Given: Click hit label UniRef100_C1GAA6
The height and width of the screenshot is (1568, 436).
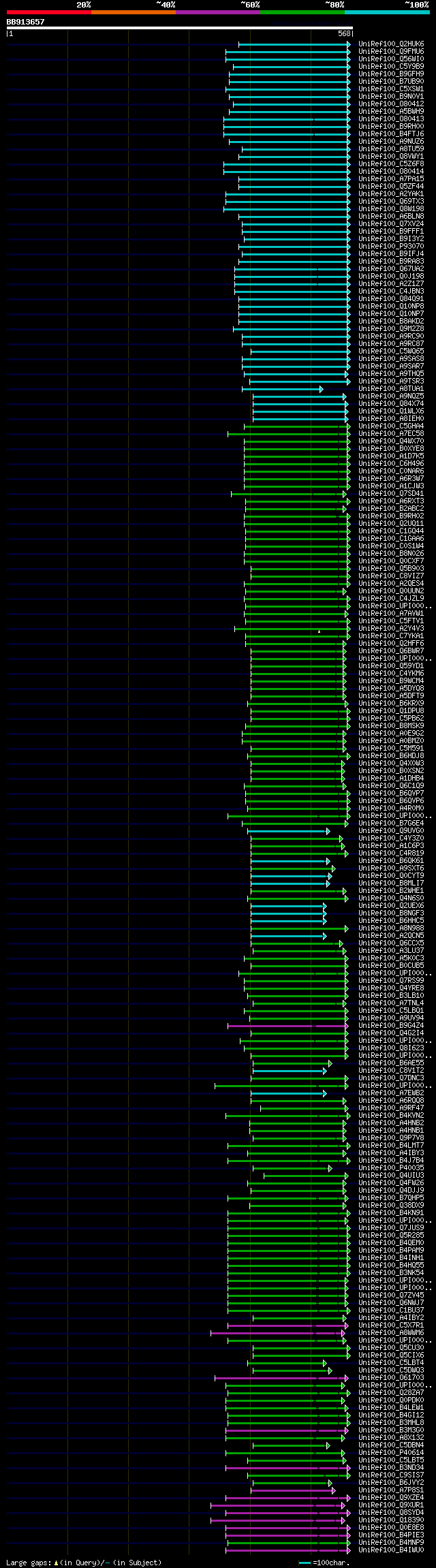Looking at the screenshot, I should pos(391,539).
